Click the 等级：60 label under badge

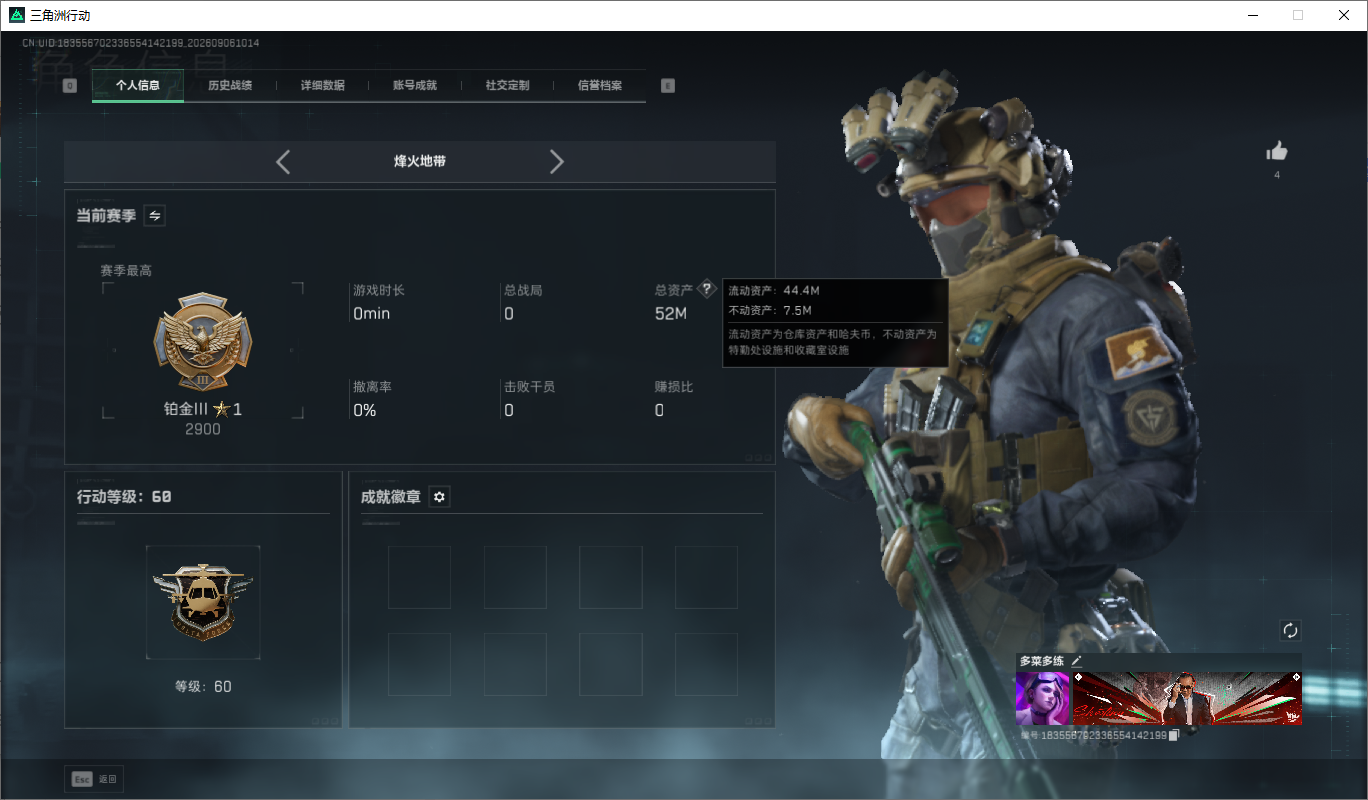point(203,686)
